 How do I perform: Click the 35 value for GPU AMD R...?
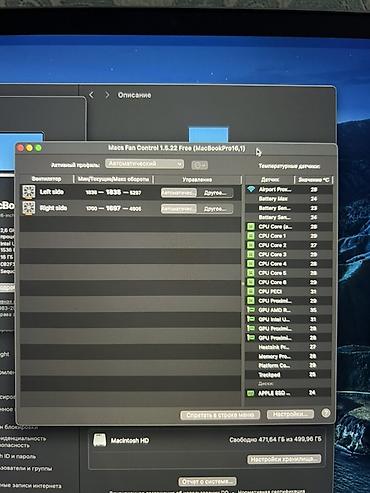(313, 310)
